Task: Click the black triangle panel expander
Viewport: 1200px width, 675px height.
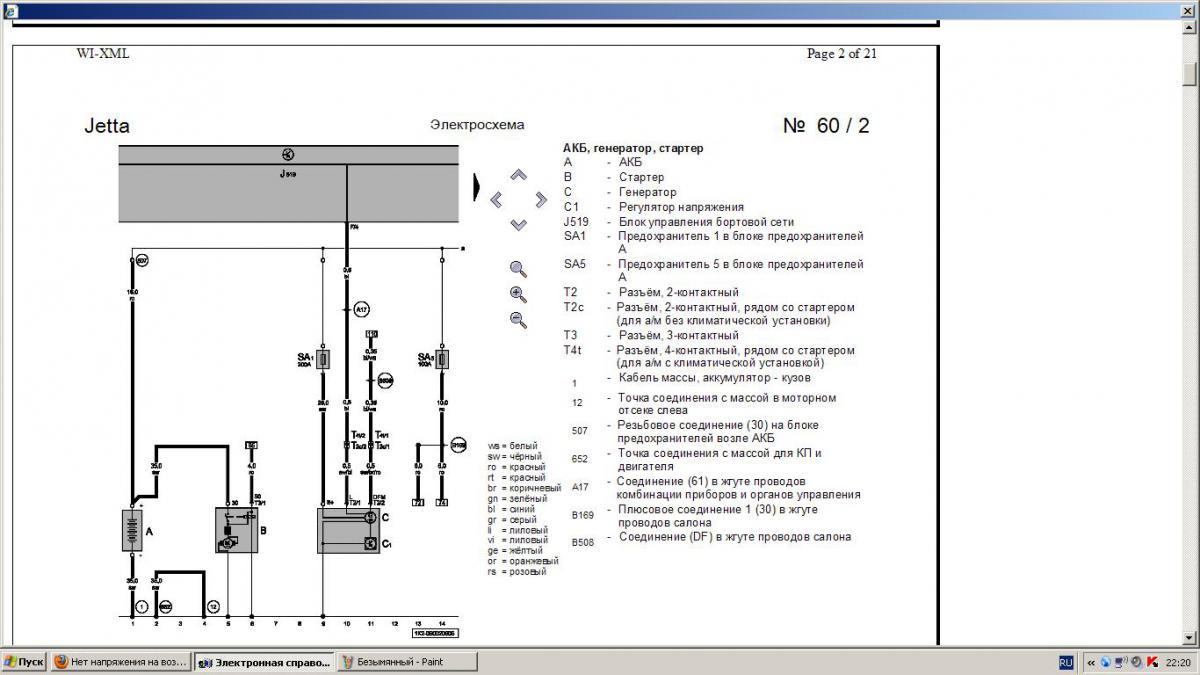Action: [477, 187]
